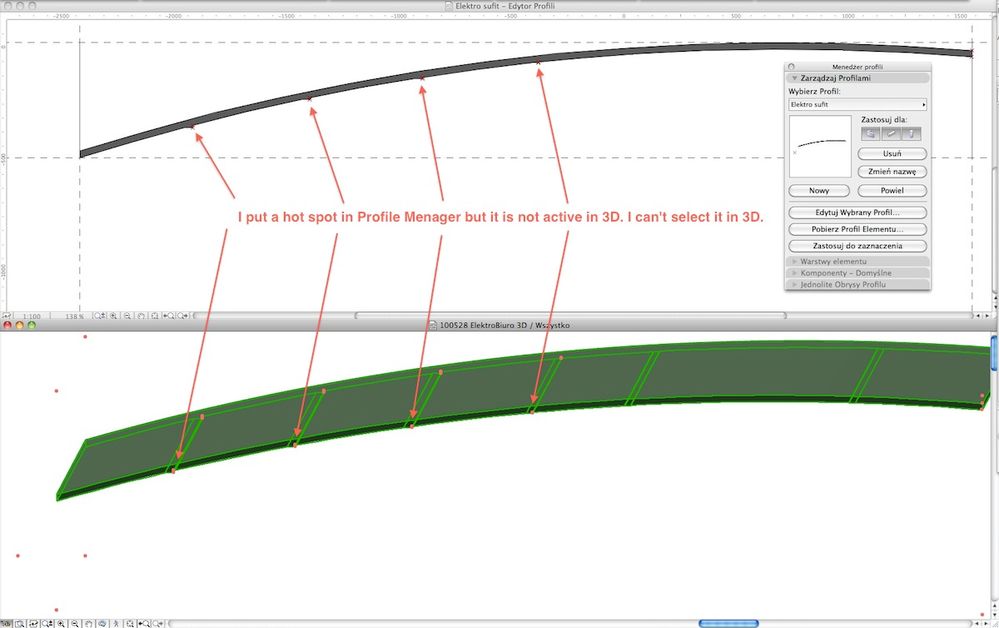Click the 3D window vertical scrollbar thumb
Viewport: 999px width, 628px height.
pos(994,353)
